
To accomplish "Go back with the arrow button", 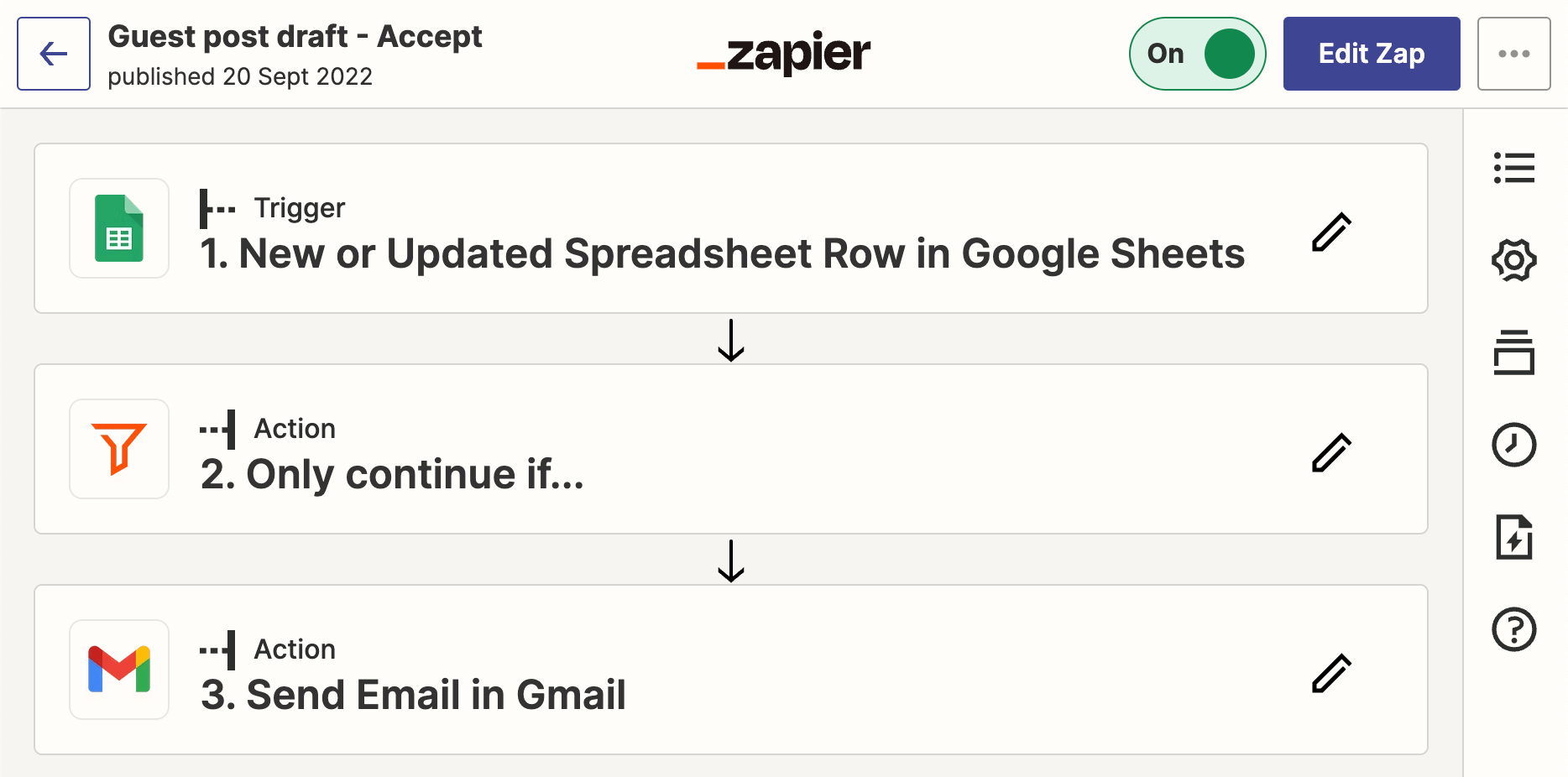I will pos(53,53).
